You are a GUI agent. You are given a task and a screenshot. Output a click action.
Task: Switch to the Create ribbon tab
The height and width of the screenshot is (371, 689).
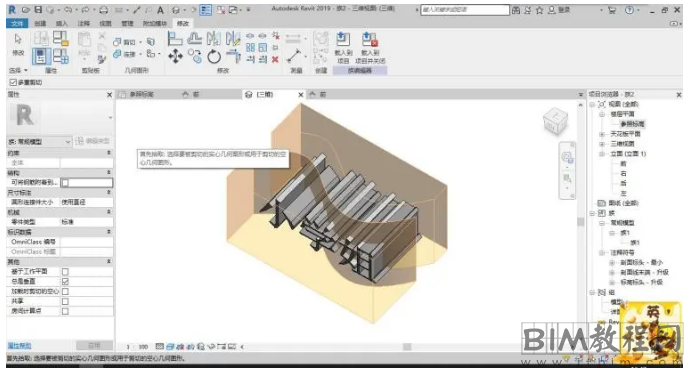coord(40,23)
